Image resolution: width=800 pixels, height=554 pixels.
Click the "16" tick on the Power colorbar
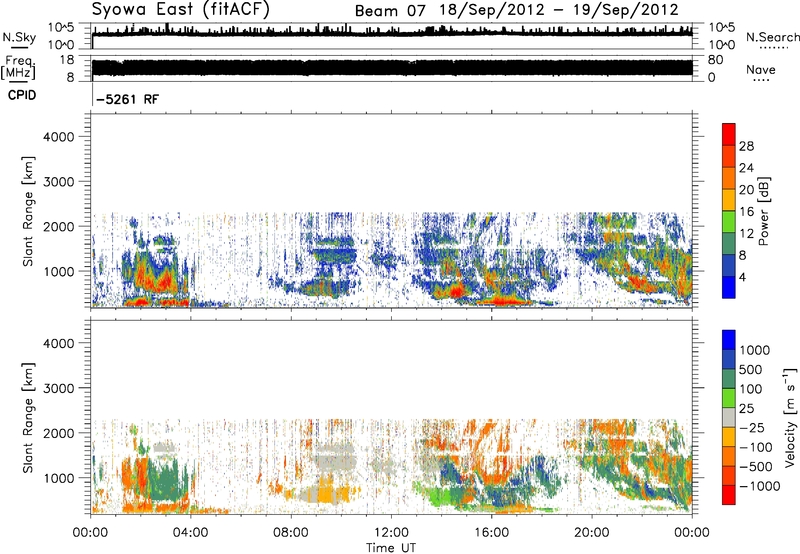tap(746, 212)
